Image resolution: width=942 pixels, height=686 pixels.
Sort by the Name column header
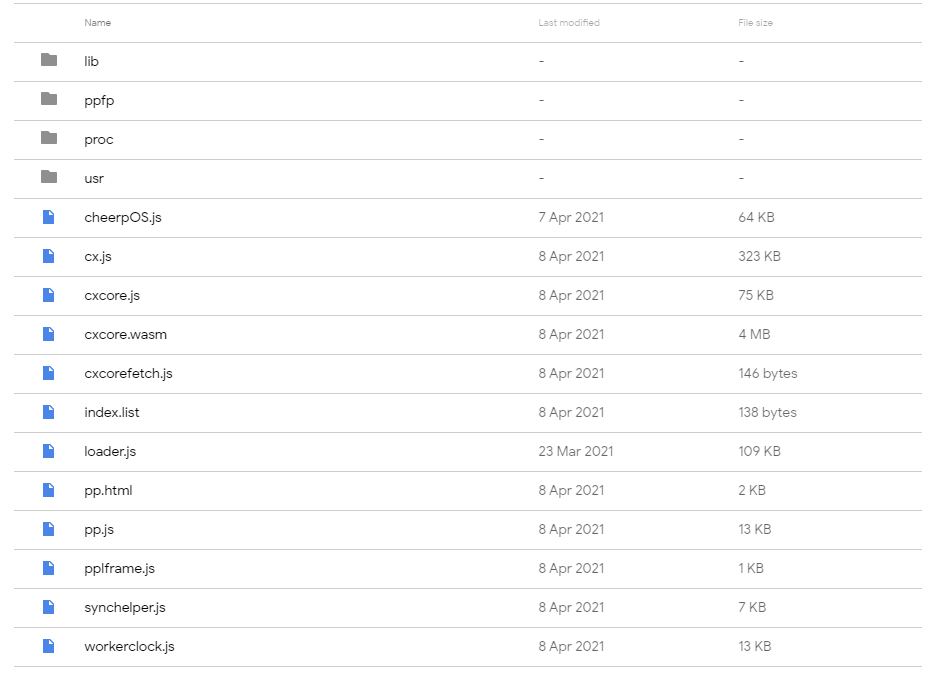pos(98,23)
